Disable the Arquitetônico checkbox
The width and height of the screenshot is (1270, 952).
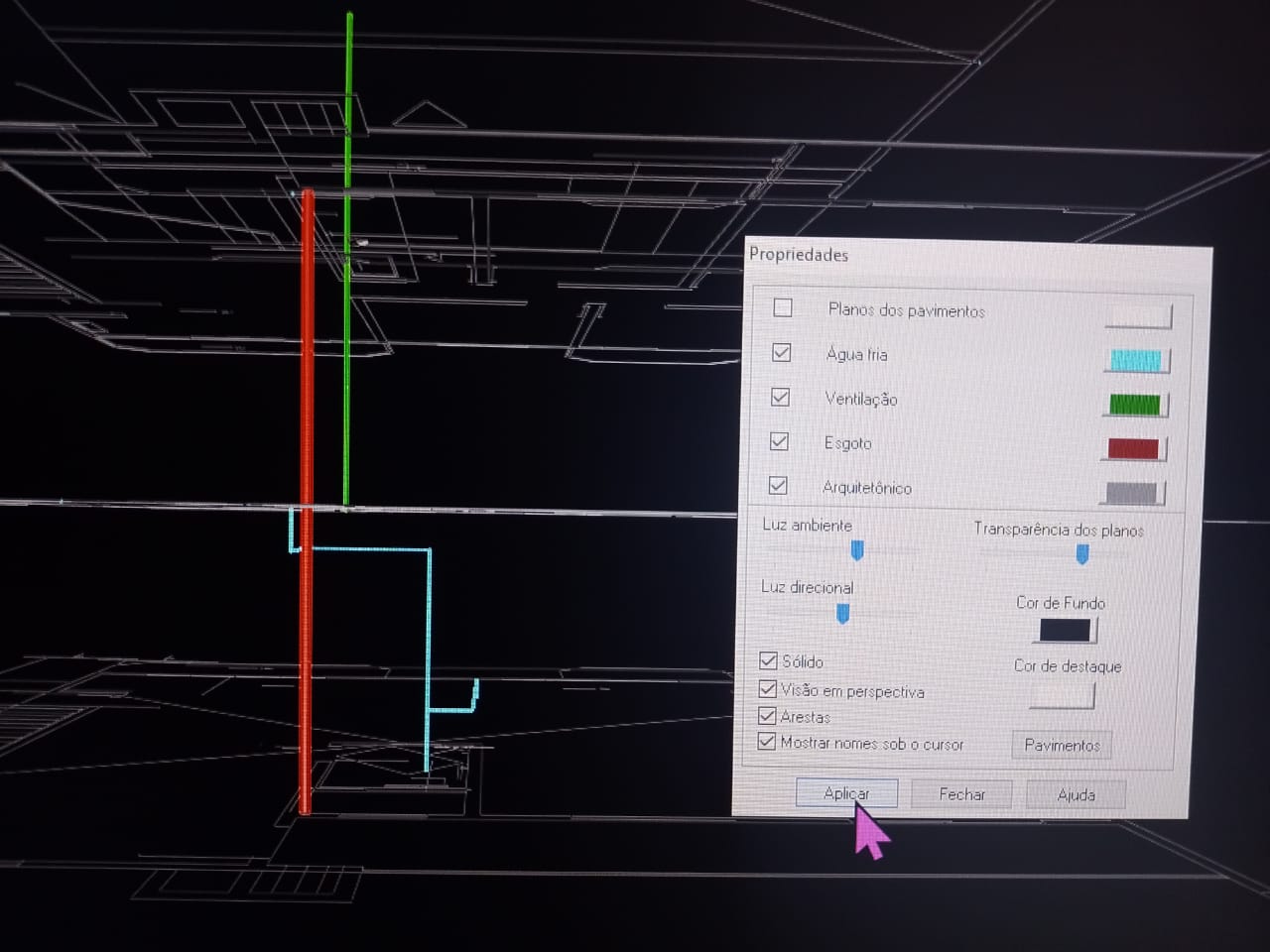pos(779,486)
